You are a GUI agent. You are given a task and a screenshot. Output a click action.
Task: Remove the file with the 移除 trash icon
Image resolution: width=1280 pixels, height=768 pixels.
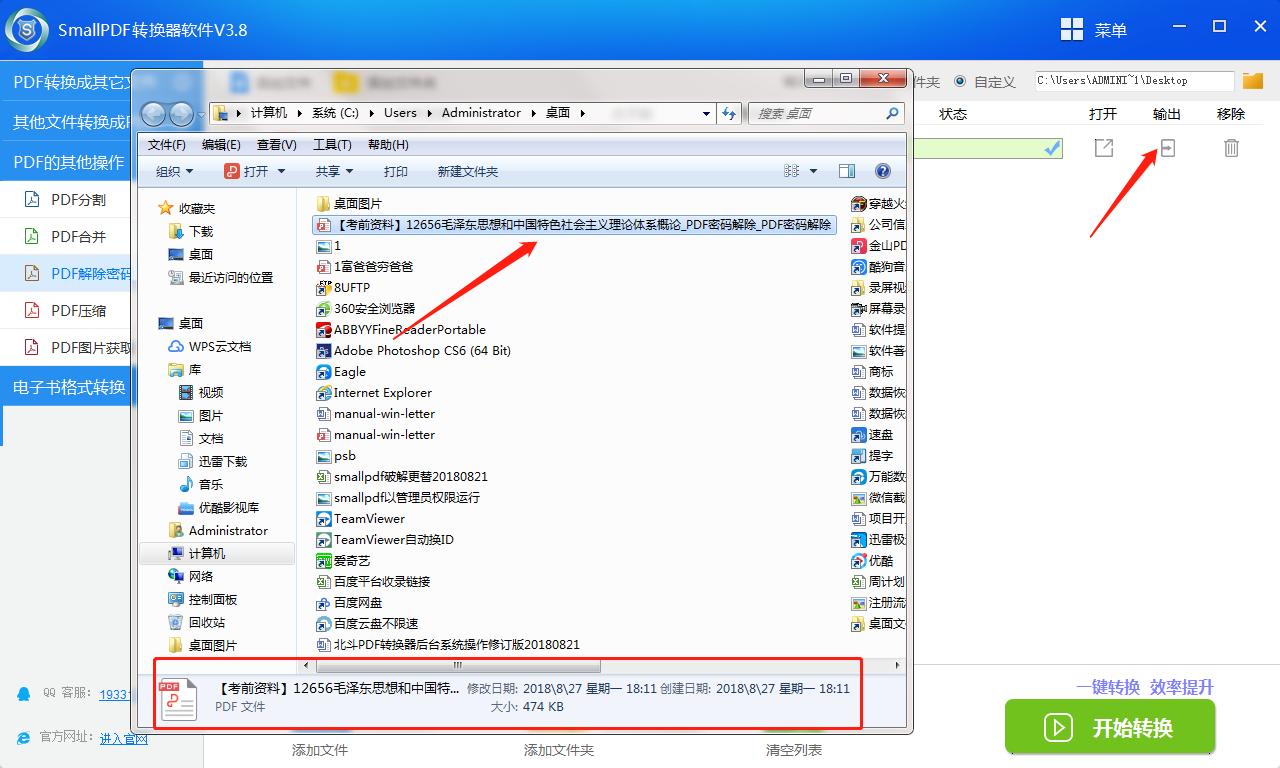pyautogui.click(x=1231, y=147)
